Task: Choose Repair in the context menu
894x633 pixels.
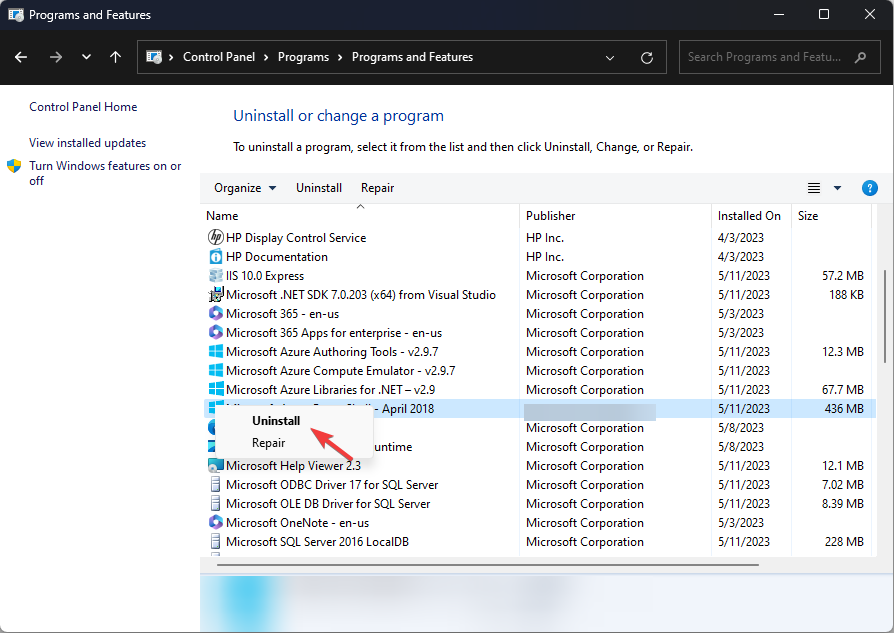Action: (x=269, y=443)
